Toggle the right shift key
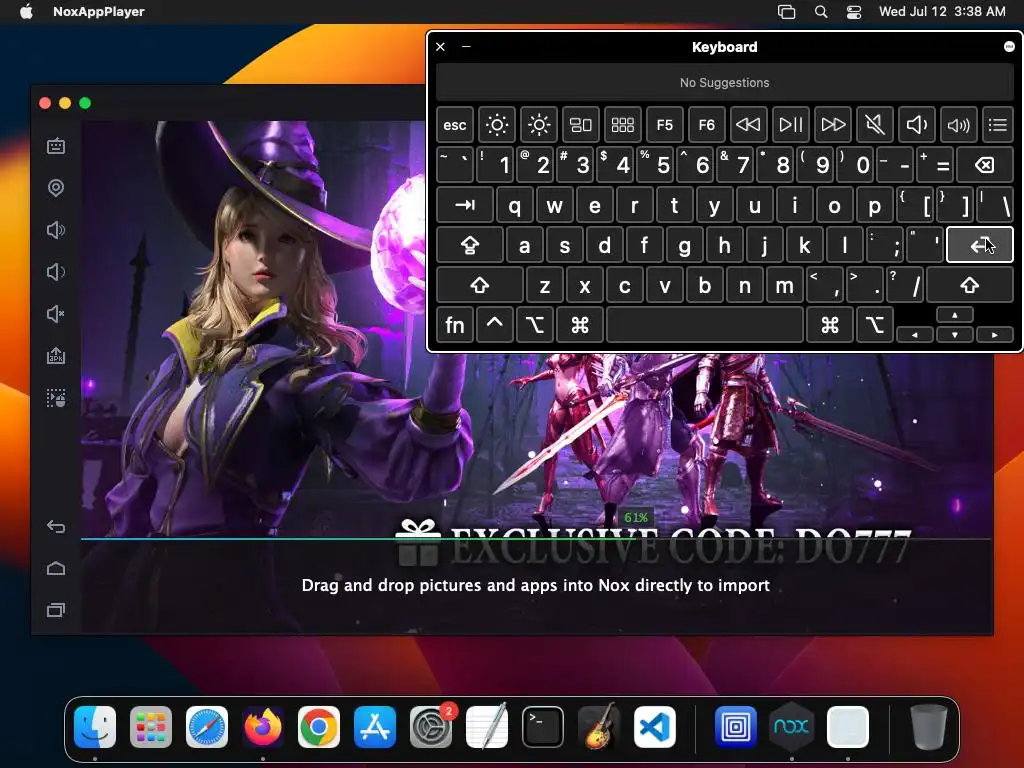Screen dimensions: 1024x768 (x=970, y=285)
